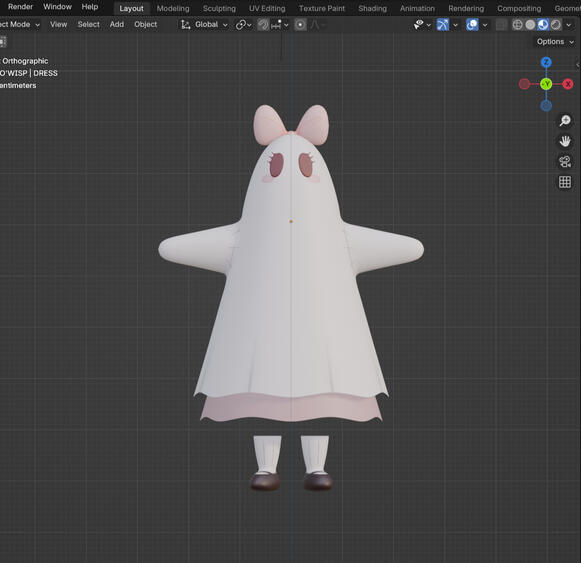Screen dimensions: 581x563
Task: Switch to the Rendering workspace tab
Action: [466, 8]
